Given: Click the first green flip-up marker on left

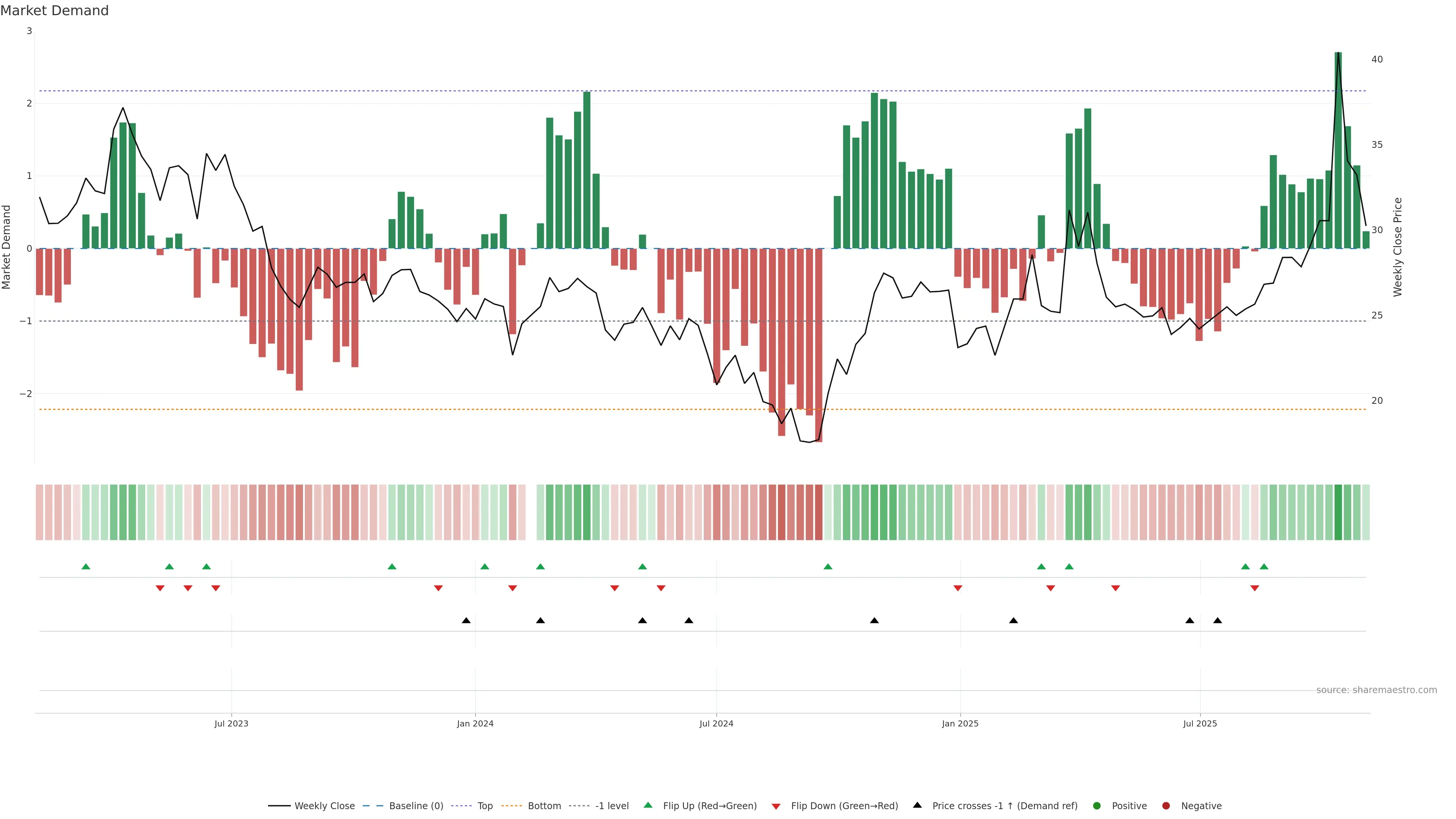Looking at the screenshot, I should coord(86,566).
